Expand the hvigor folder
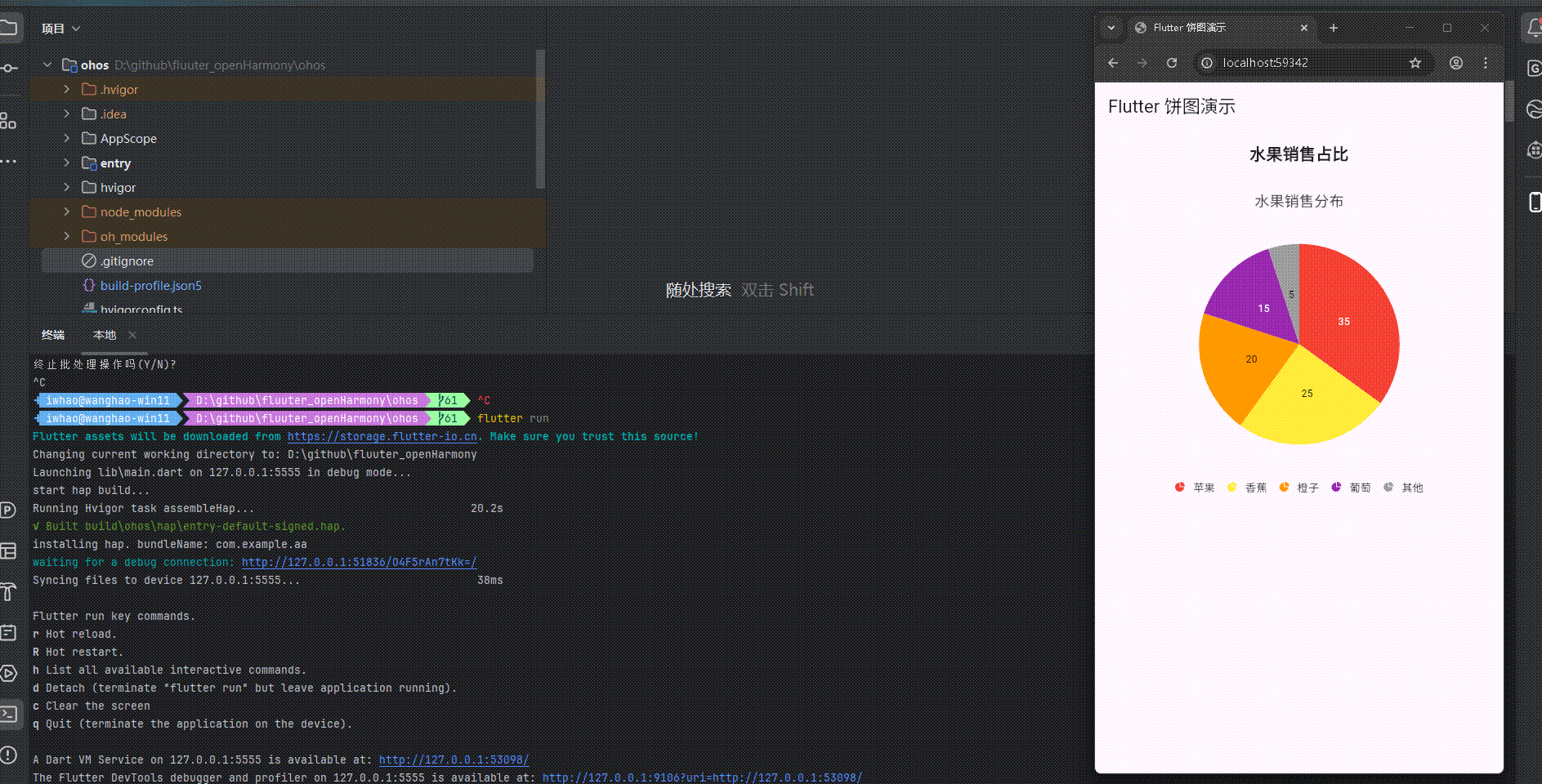Screen dimensions: 1542x784 67,187
